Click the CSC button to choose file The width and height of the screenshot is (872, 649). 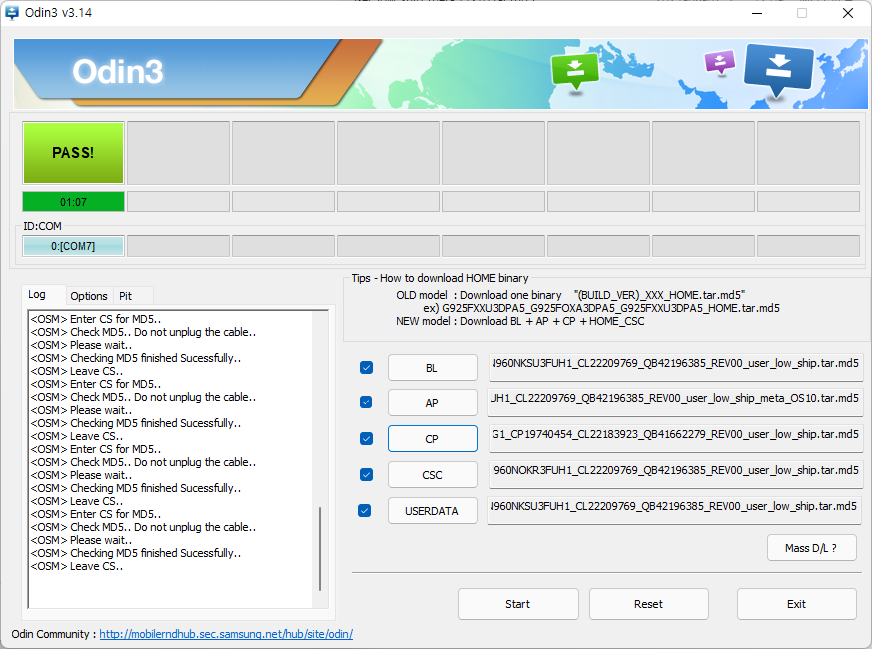(433, 475)
